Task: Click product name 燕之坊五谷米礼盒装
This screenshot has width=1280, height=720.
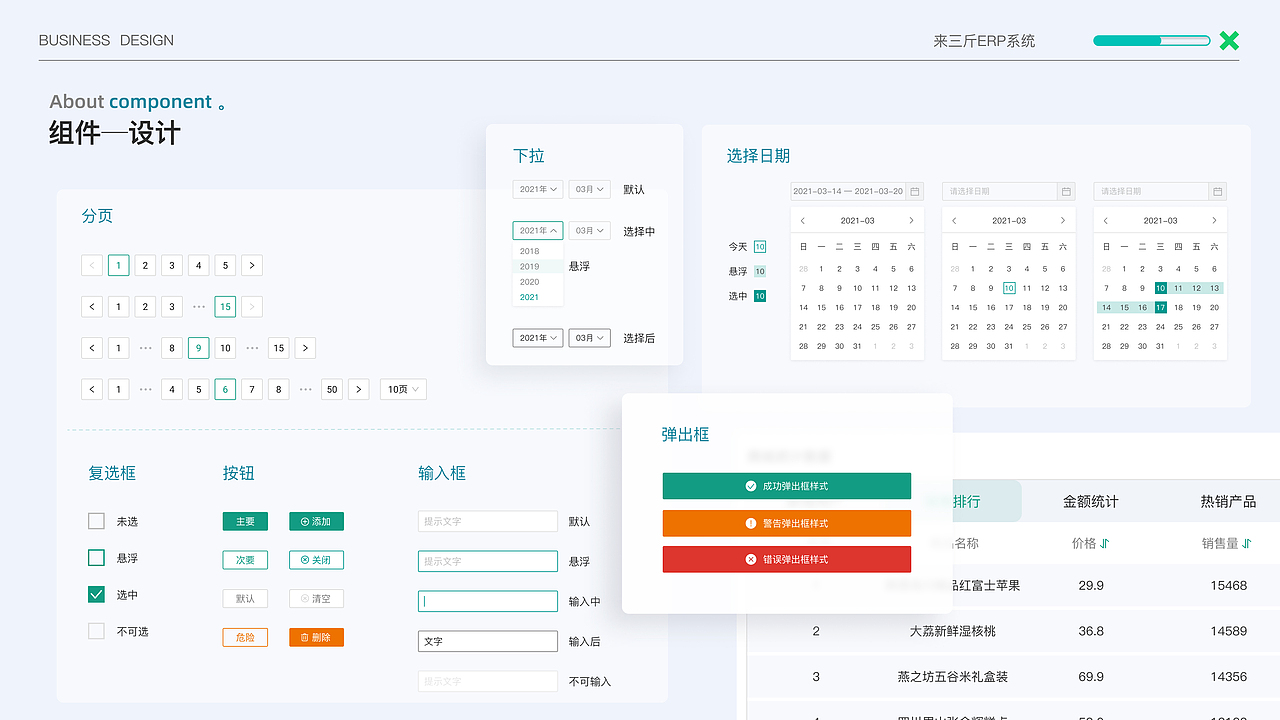Action: [952, 677]
